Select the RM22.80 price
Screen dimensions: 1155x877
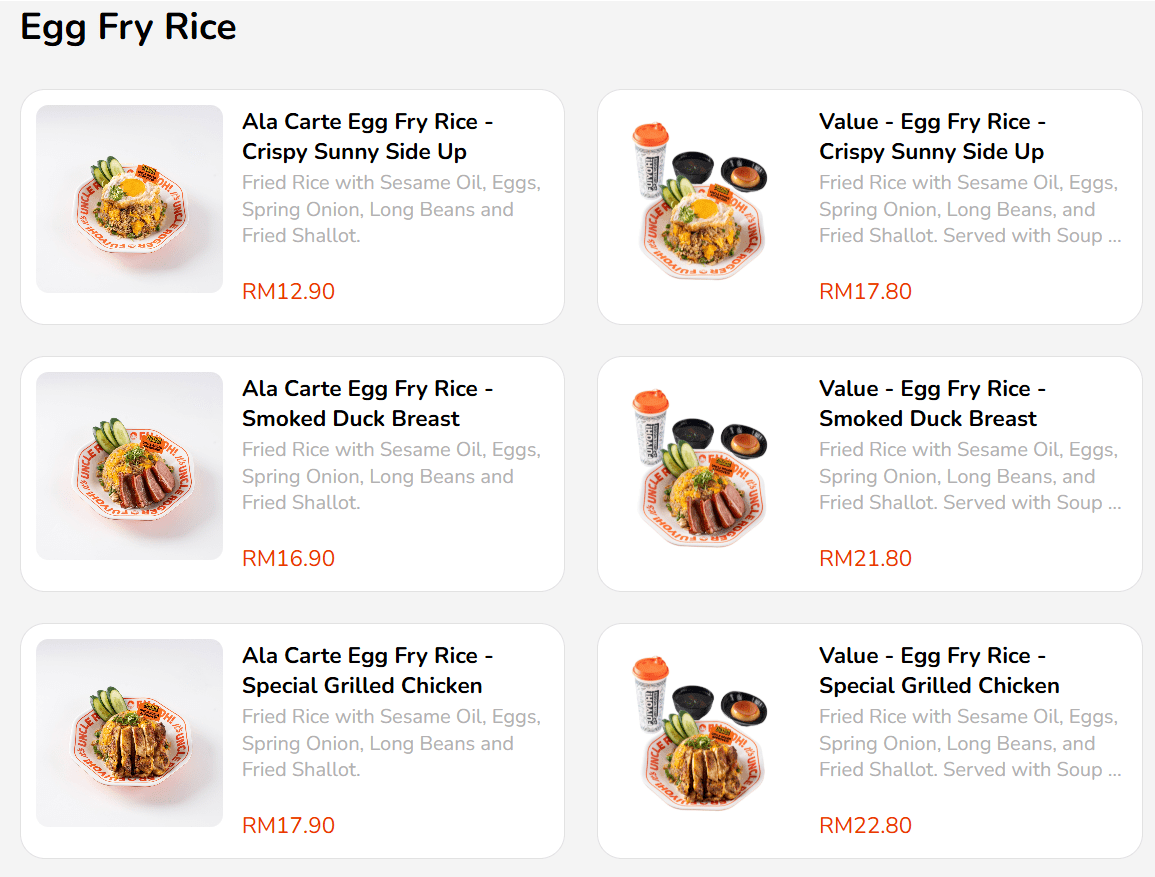(865, 826)
